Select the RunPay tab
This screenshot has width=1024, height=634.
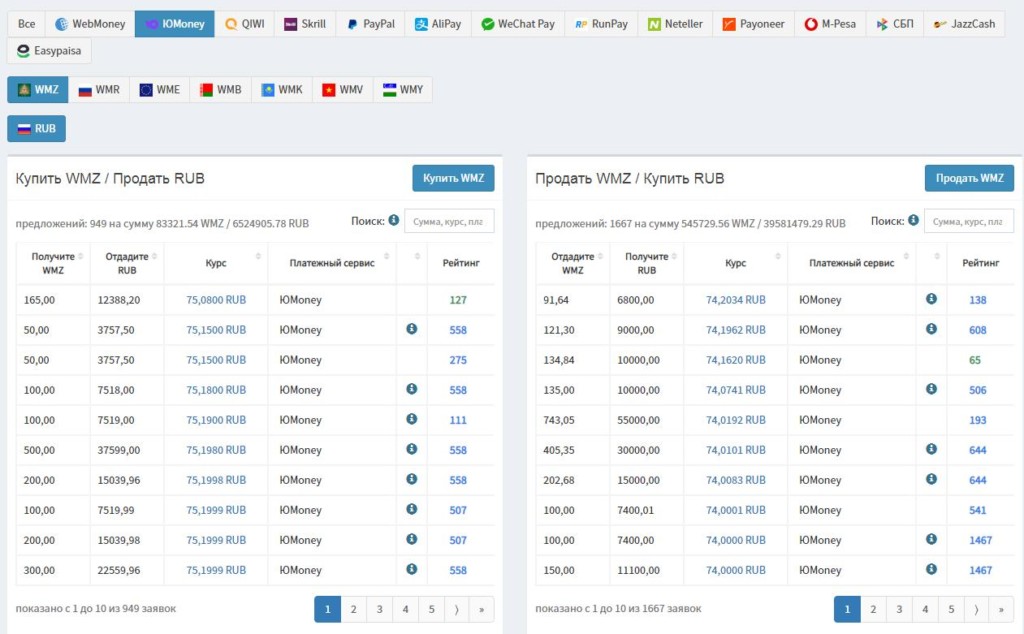point(601,24)
